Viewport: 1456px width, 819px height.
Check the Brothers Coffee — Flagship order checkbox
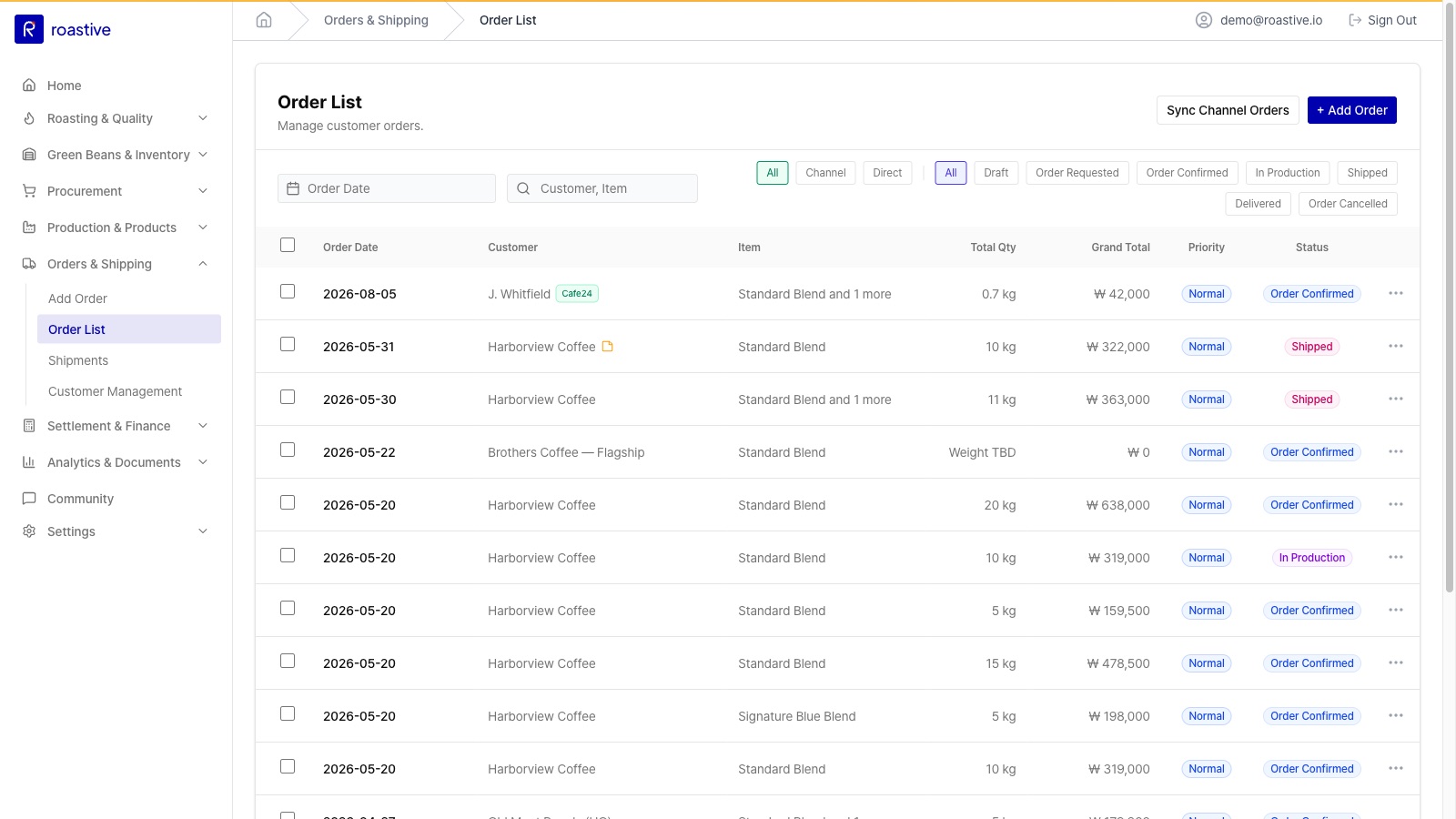pyautogui.click(x=288, y=450)
